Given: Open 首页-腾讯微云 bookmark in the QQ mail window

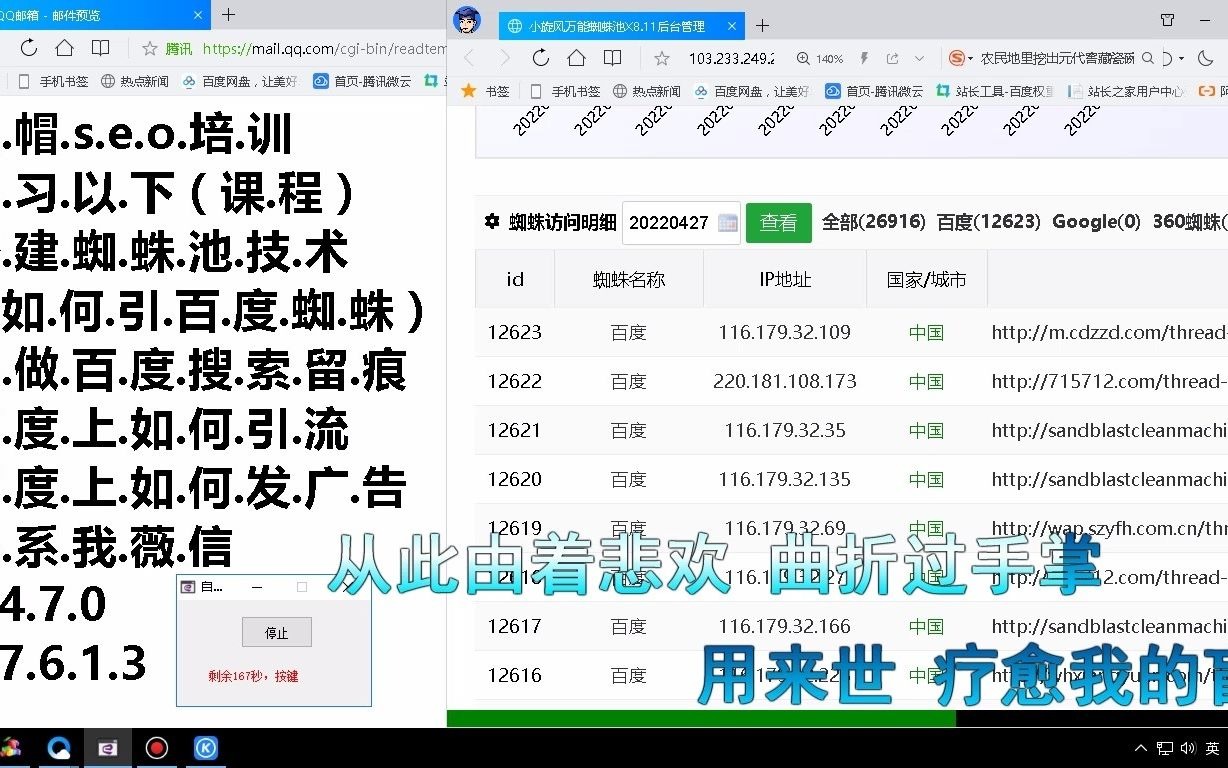Looking at the screenshot, I should [362, 81].
